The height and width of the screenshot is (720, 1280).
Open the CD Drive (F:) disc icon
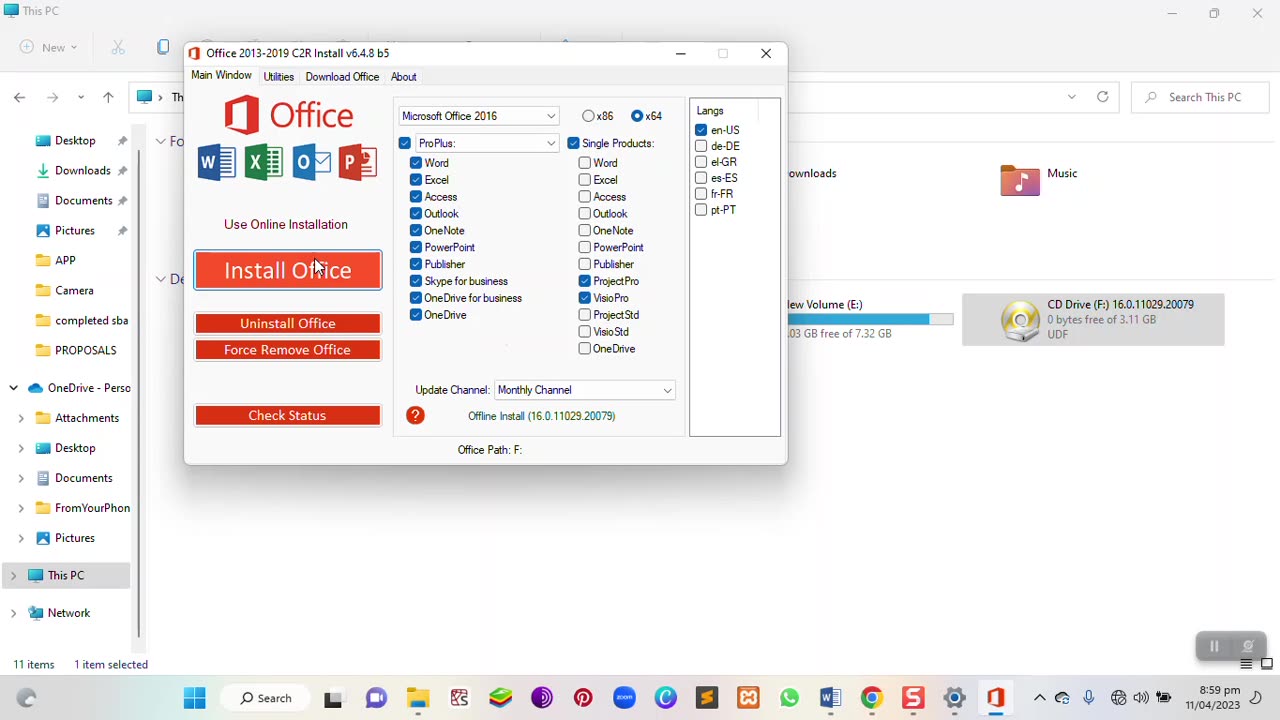(1020, 320)
